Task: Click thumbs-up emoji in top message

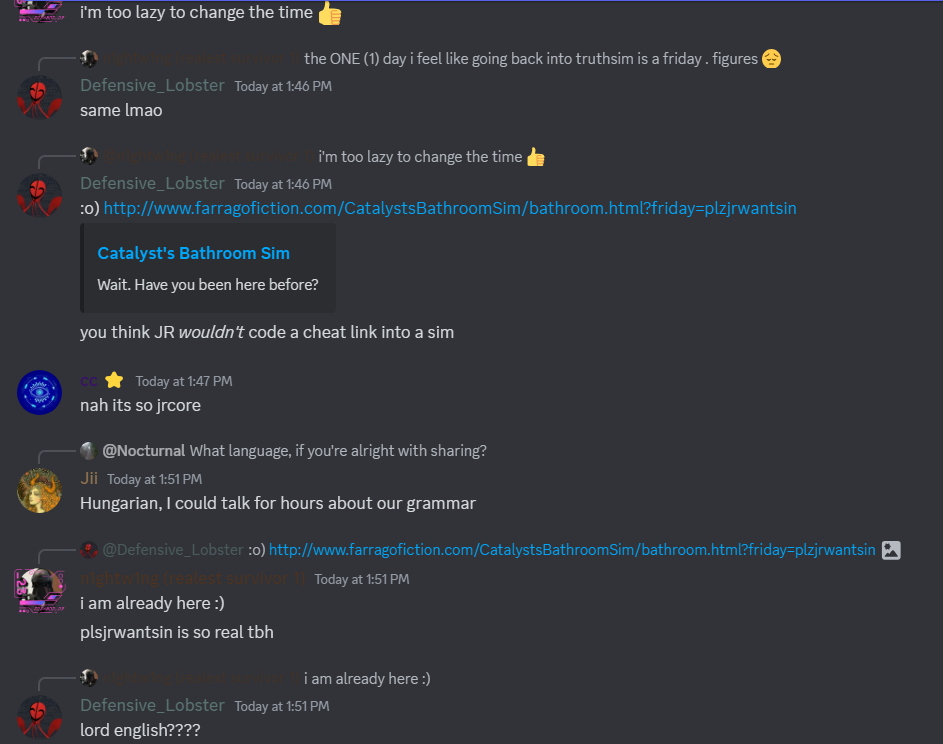Action: coord(330,13)
